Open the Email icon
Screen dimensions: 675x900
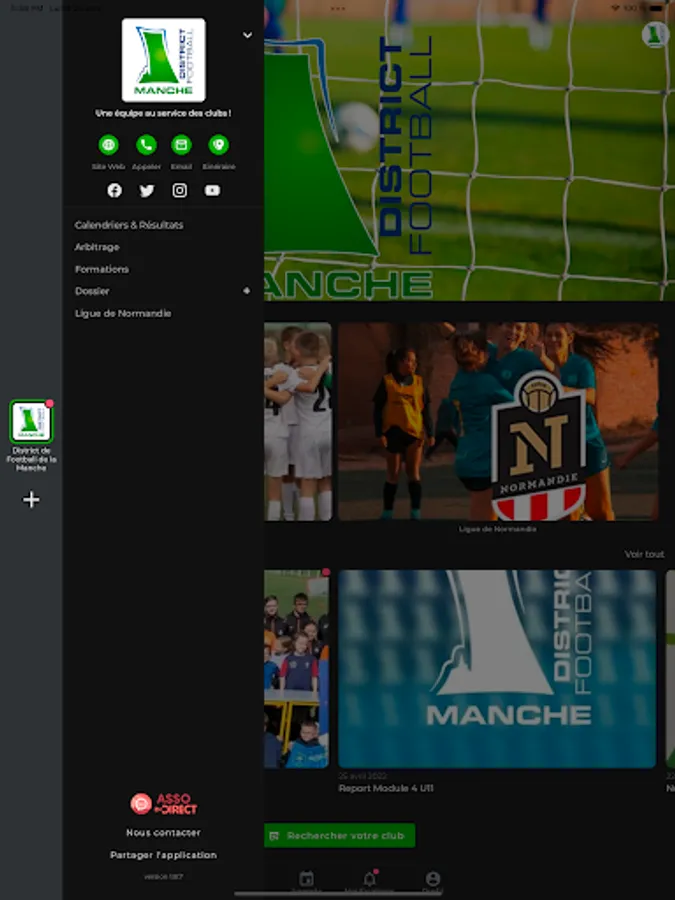tap(181, 145)
